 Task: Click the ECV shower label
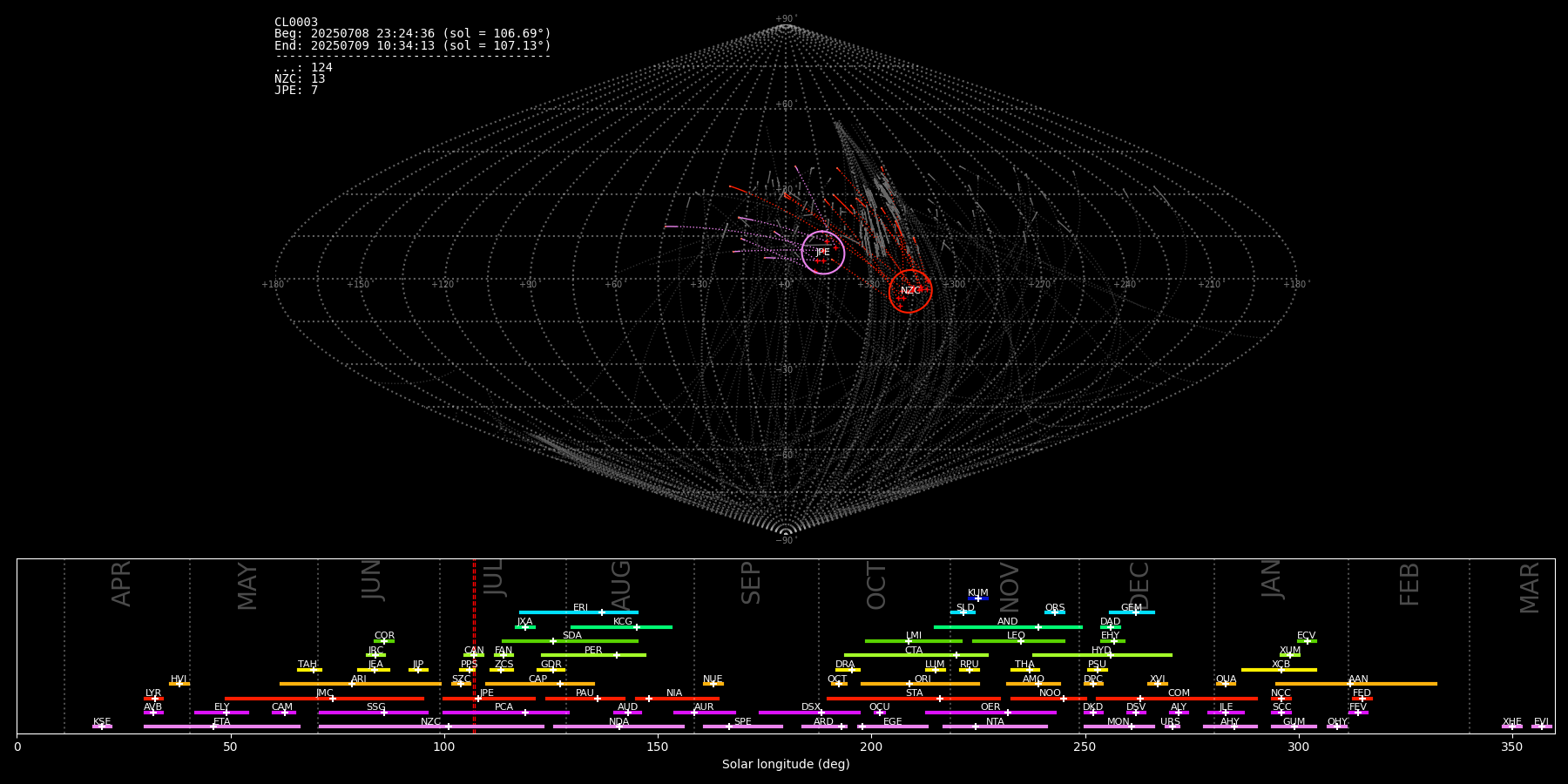click(x=1307, y=636)
